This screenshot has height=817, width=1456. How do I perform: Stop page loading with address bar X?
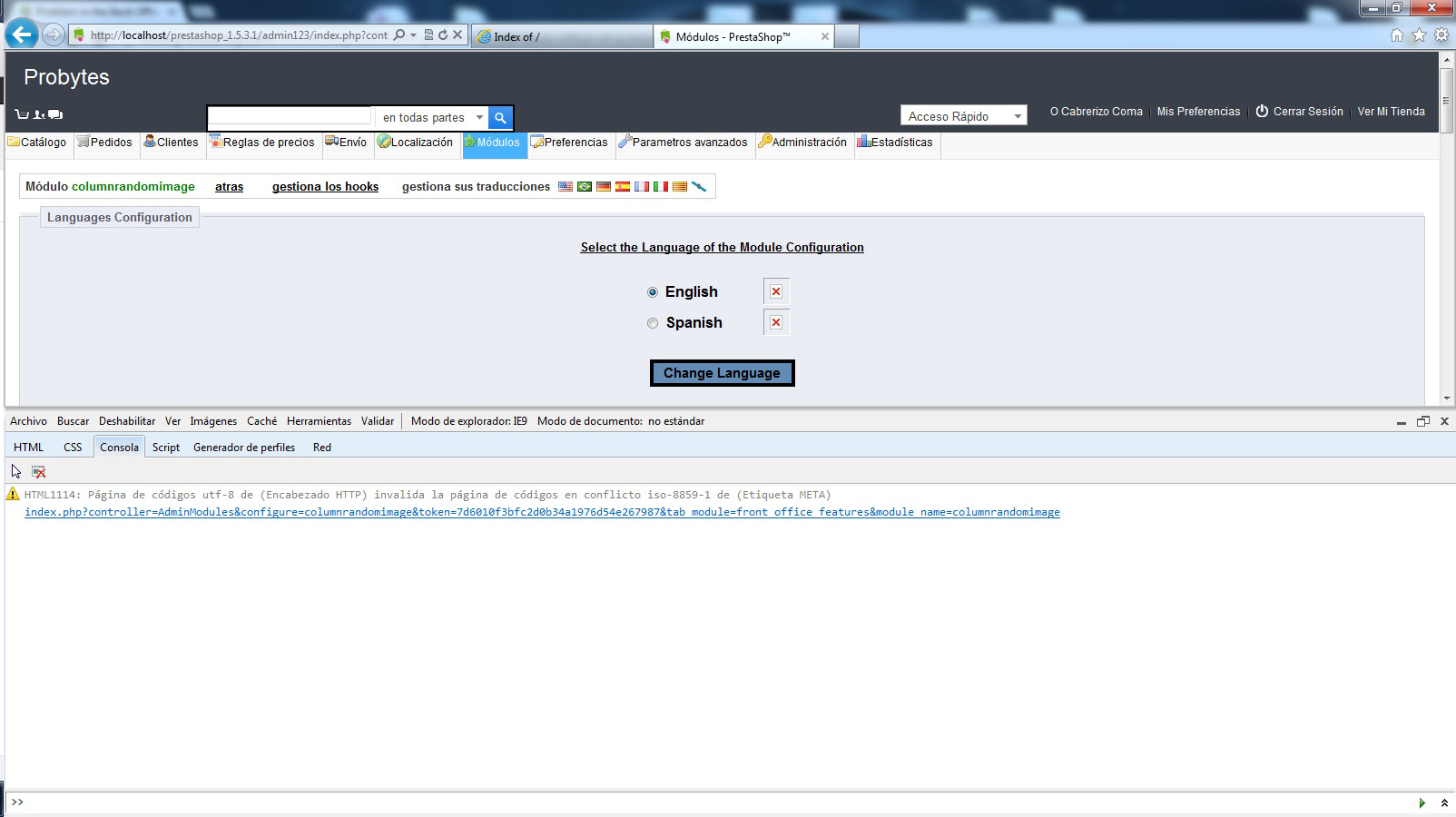(x=457, y=35)
